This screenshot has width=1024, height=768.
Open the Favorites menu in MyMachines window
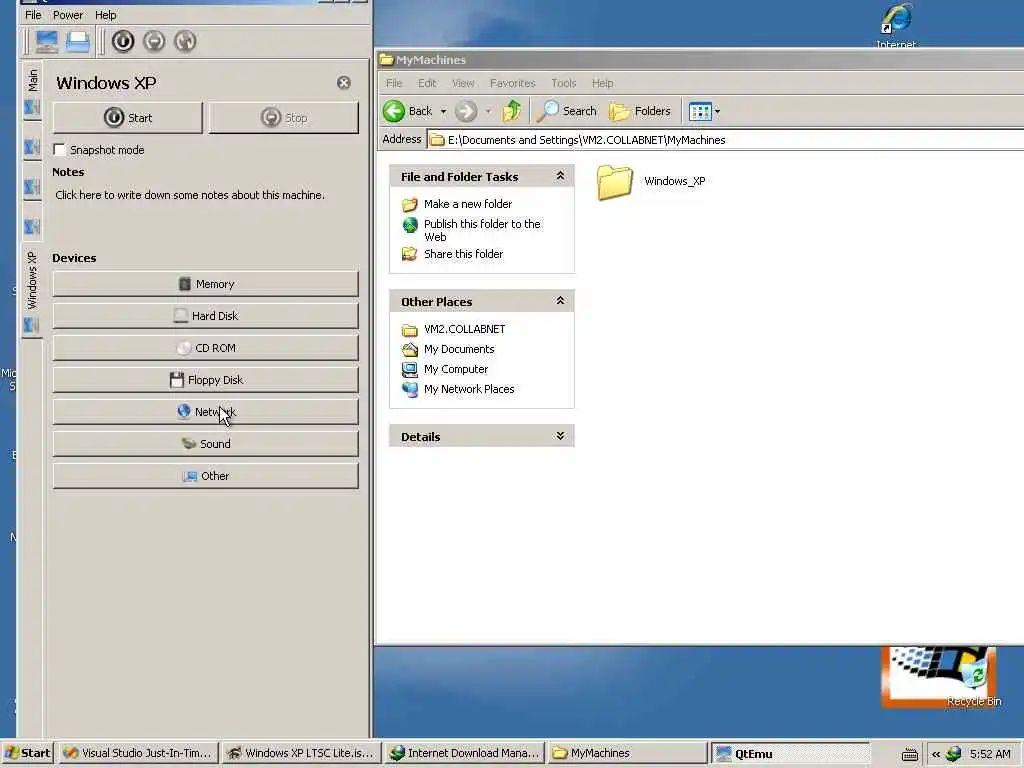point(513,84)
